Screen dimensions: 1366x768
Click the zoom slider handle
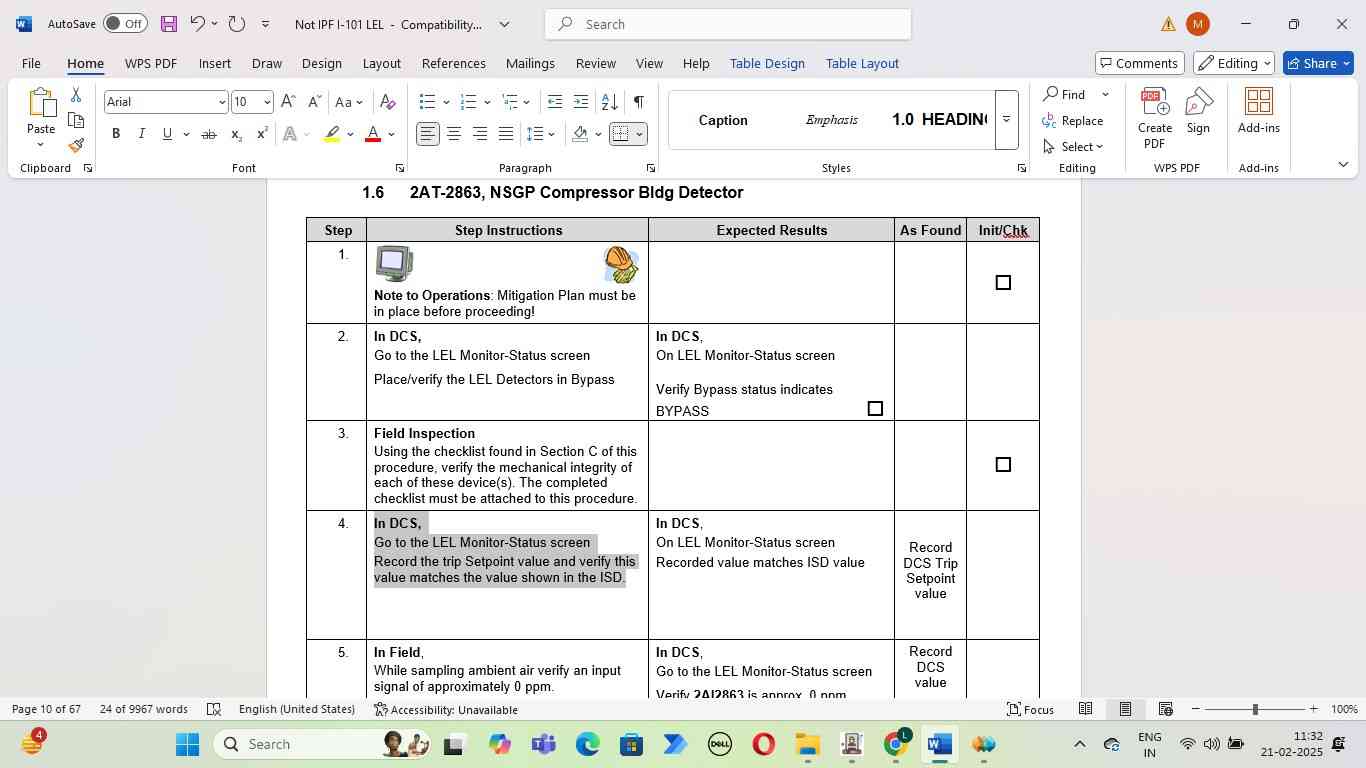1255,709
